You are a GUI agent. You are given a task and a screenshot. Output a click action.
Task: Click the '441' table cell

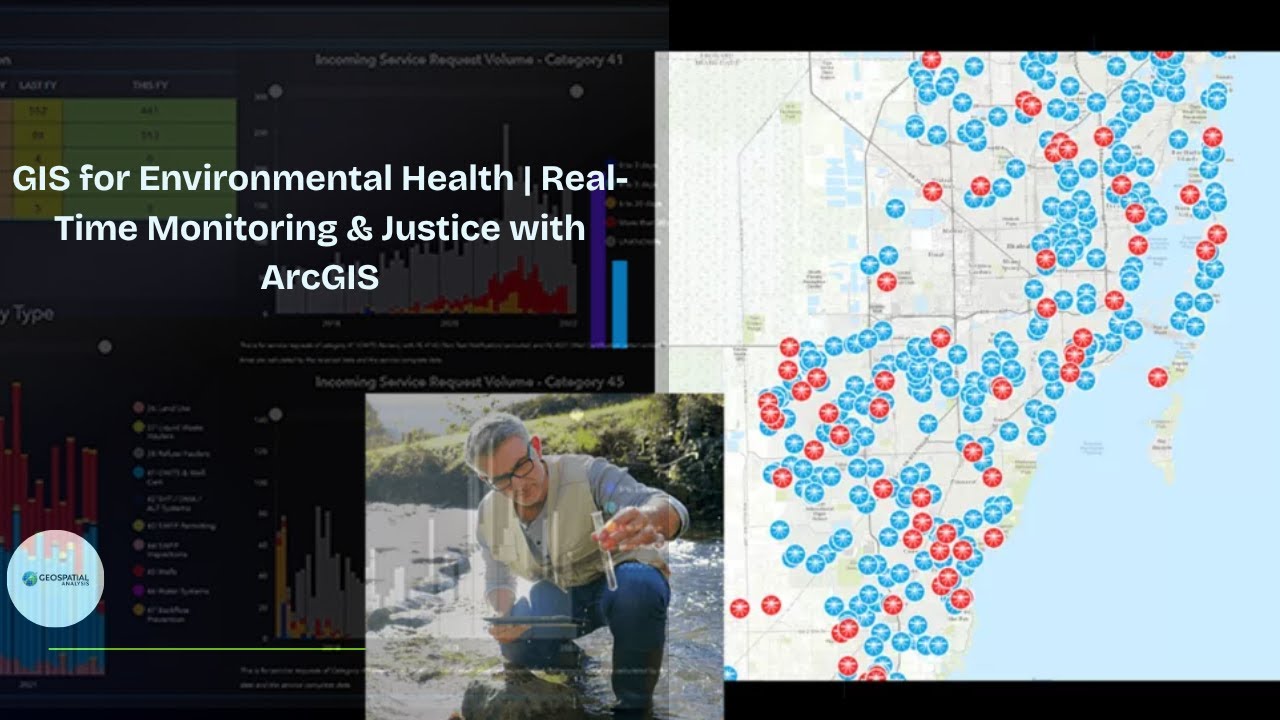[x=149, y=110]
